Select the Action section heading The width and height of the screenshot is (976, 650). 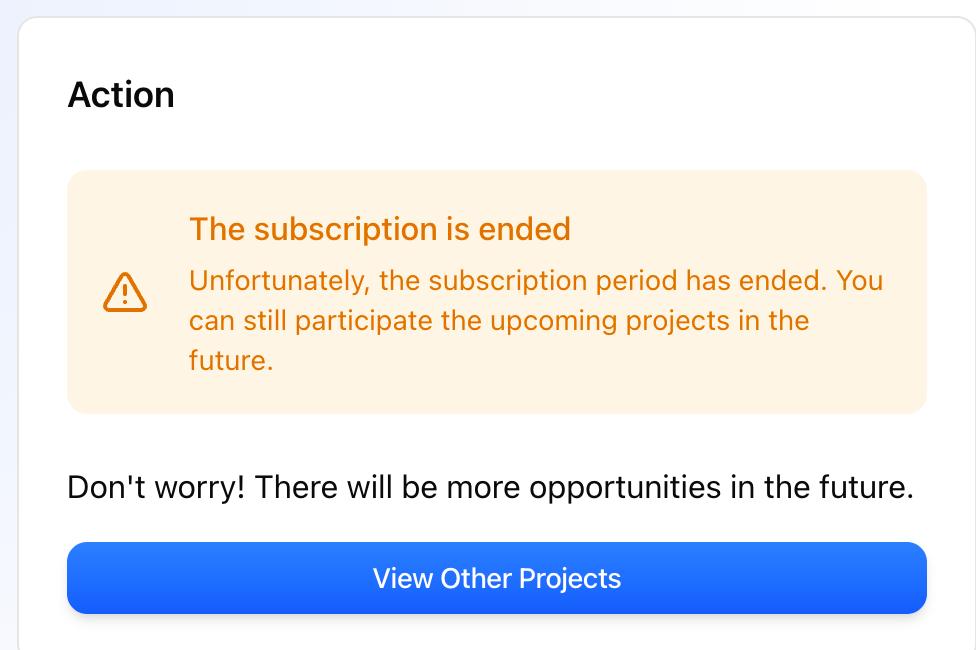pos(121,95)
